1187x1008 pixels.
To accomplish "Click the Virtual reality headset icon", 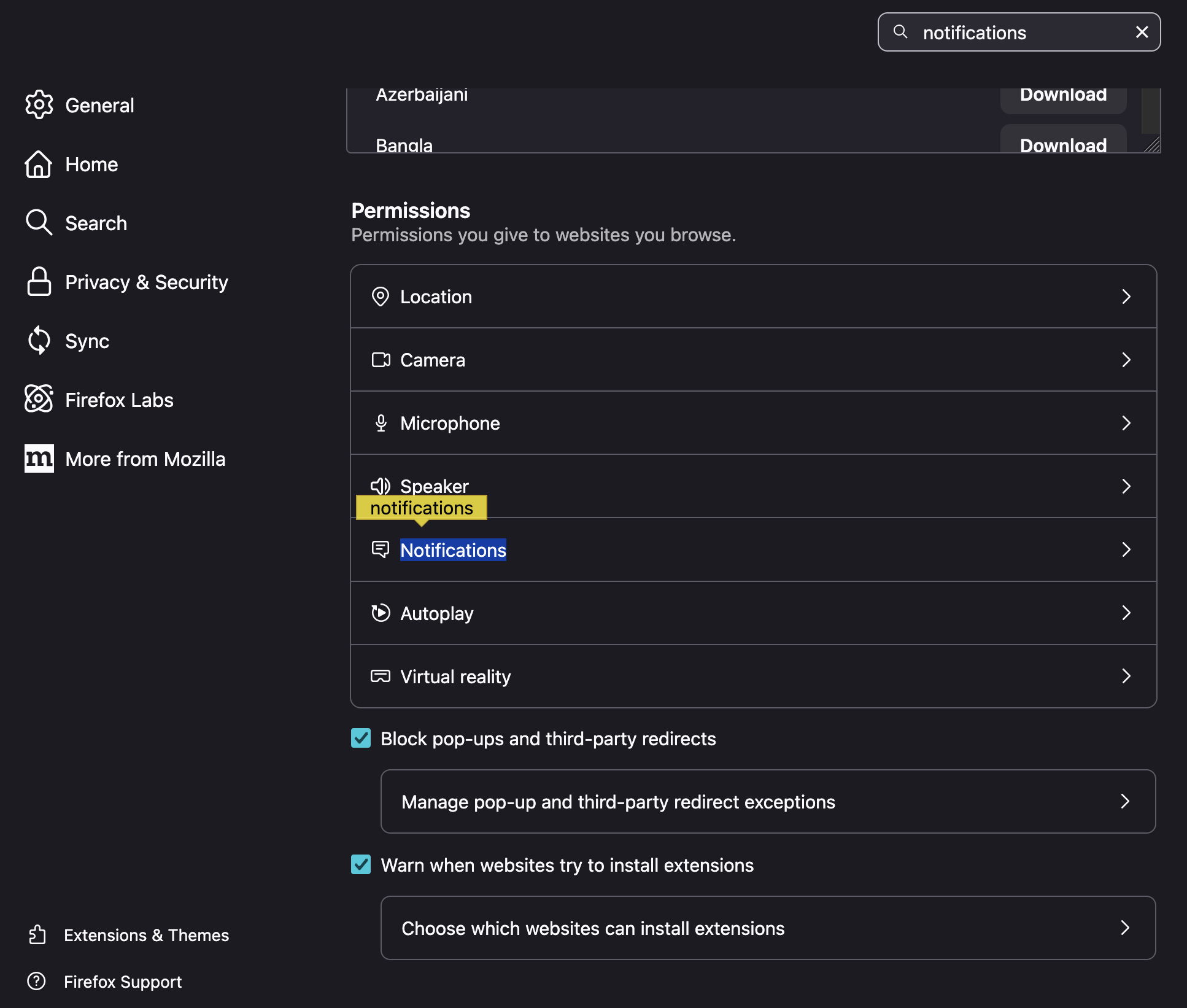I will [x=381, y=676].
